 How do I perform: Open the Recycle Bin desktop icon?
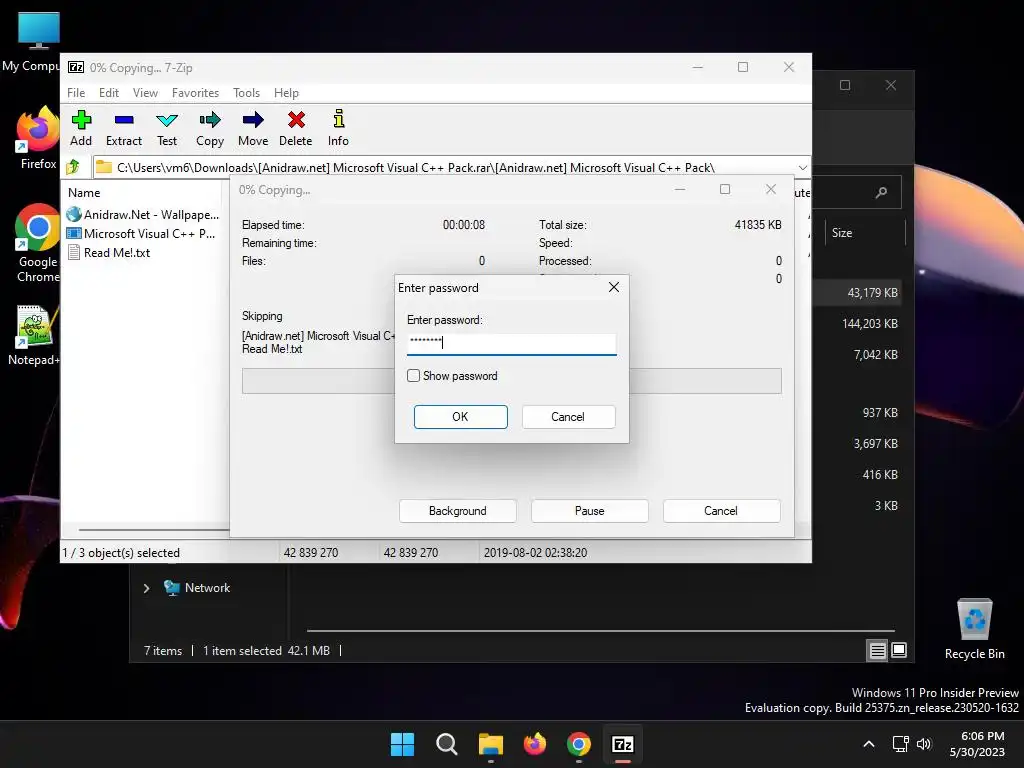974,630
